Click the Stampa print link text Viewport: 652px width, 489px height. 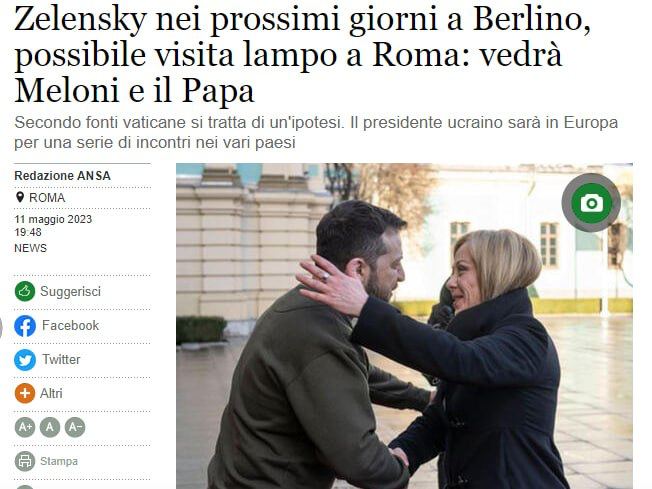pos(59,461)
